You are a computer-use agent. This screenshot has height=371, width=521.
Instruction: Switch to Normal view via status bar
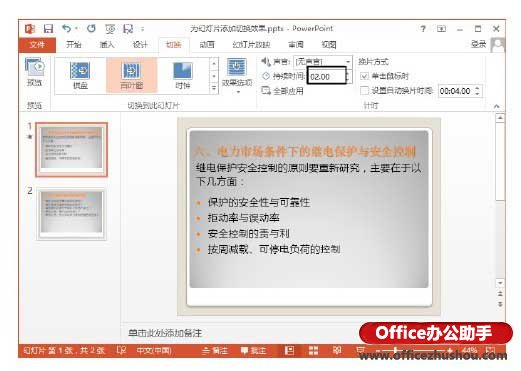click(289, 350)
